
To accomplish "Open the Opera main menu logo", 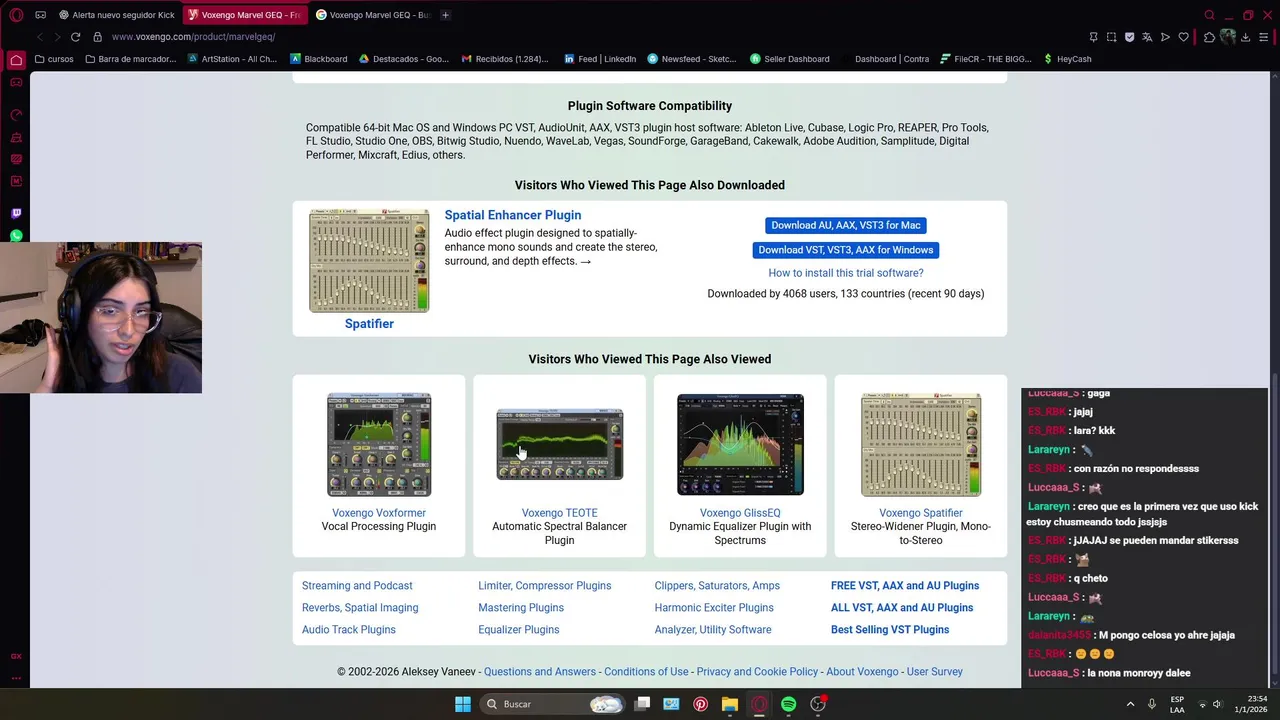I will (16, 15).
